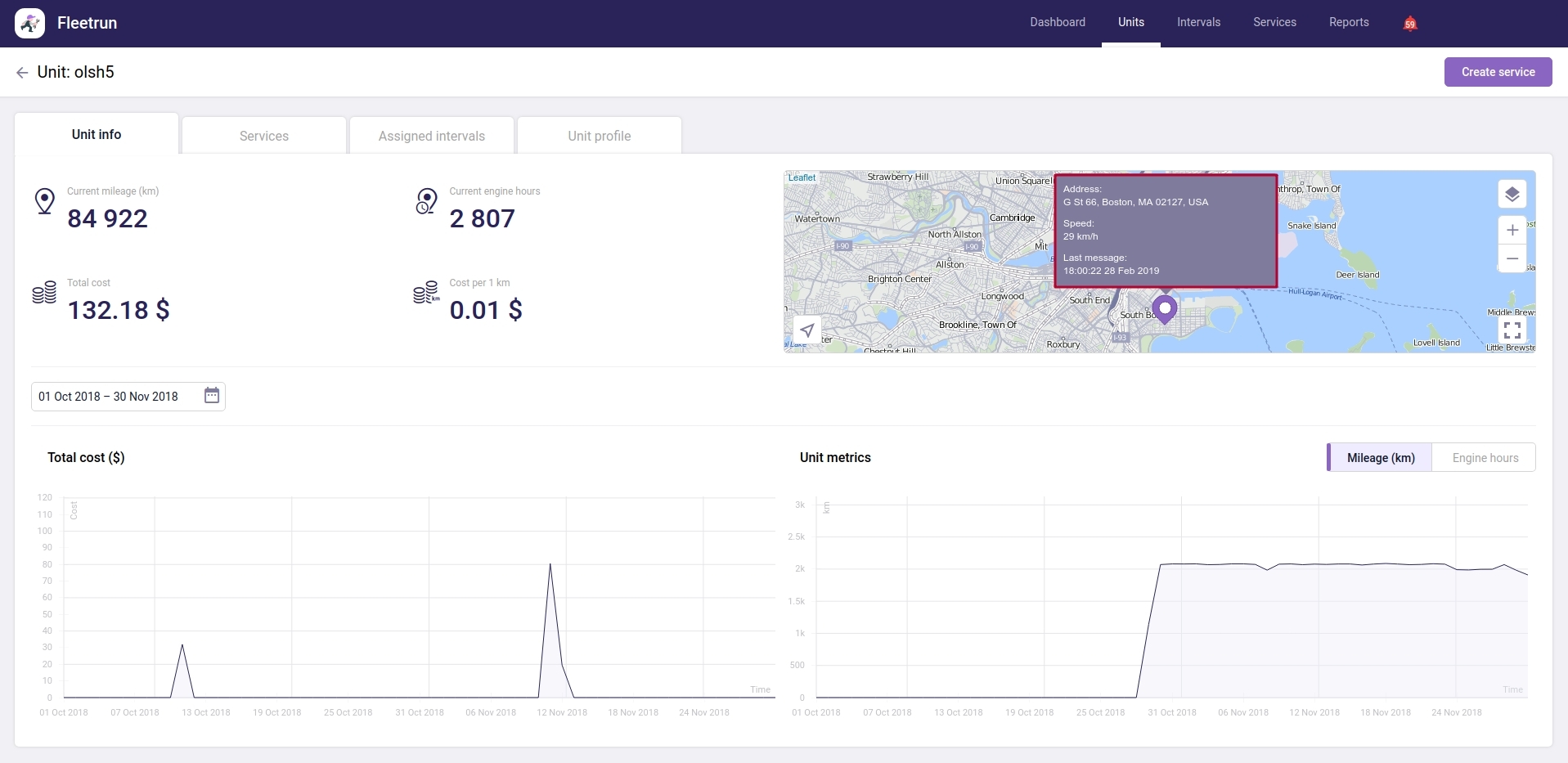1568x763 pixels.
Task: Select the Mileage (km) metric view
Action: (1381, 457)
